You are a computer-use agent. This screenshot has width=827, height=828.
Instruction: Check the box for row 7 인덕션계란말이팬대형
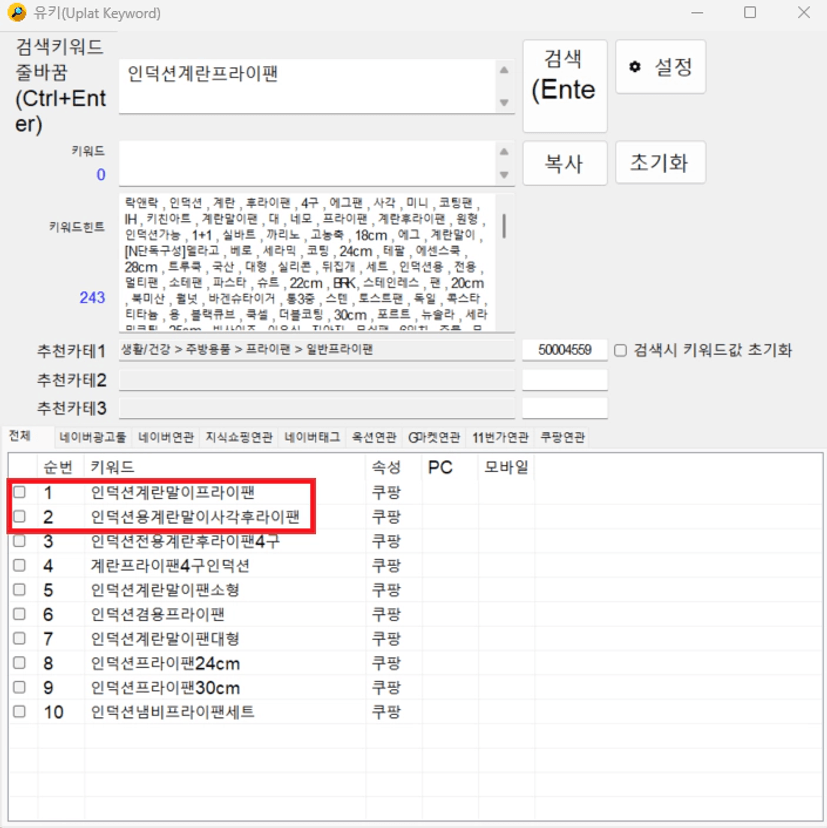[x=20, y=638]
